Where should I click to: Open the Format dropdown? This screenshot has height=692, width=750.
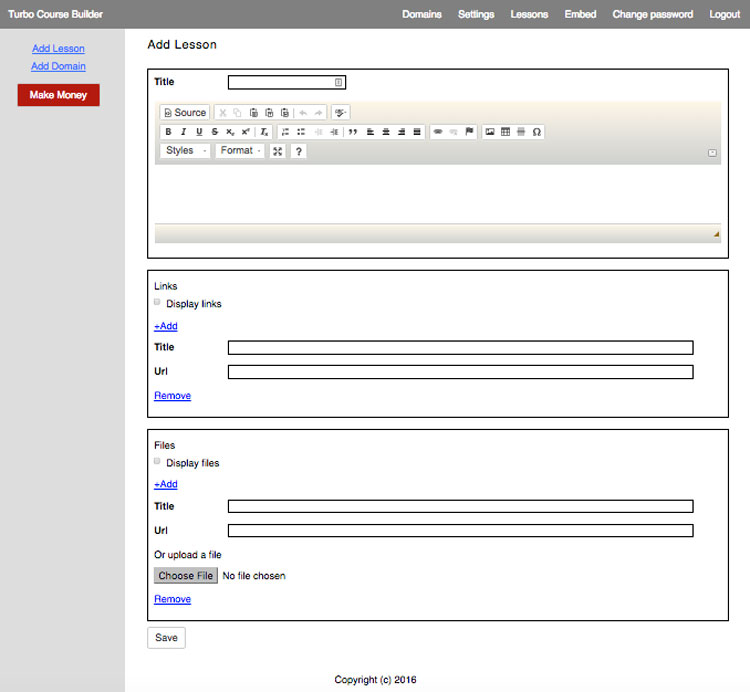pyautogui.click(x=240, y=151)
